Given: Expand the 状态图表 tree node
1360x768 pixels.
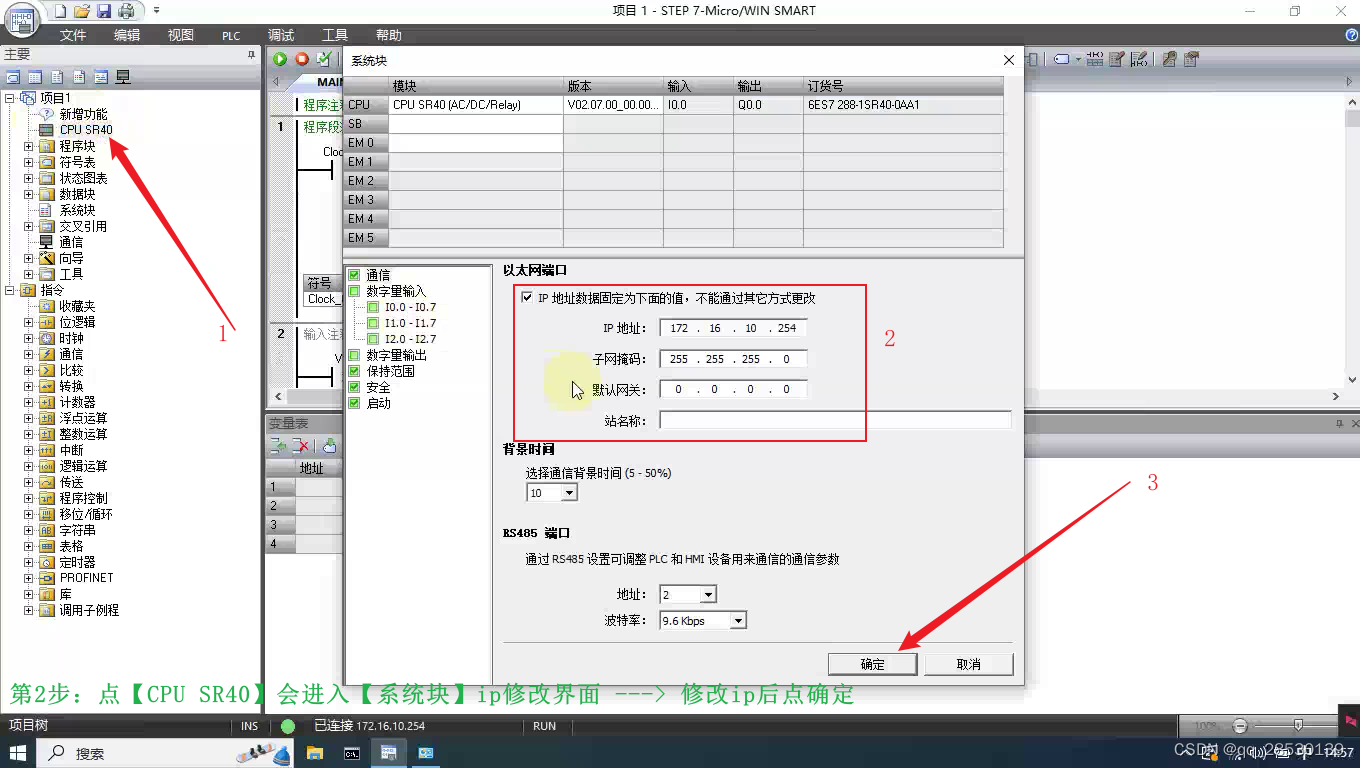Looking at the screenshot, I should pos(29,178).
